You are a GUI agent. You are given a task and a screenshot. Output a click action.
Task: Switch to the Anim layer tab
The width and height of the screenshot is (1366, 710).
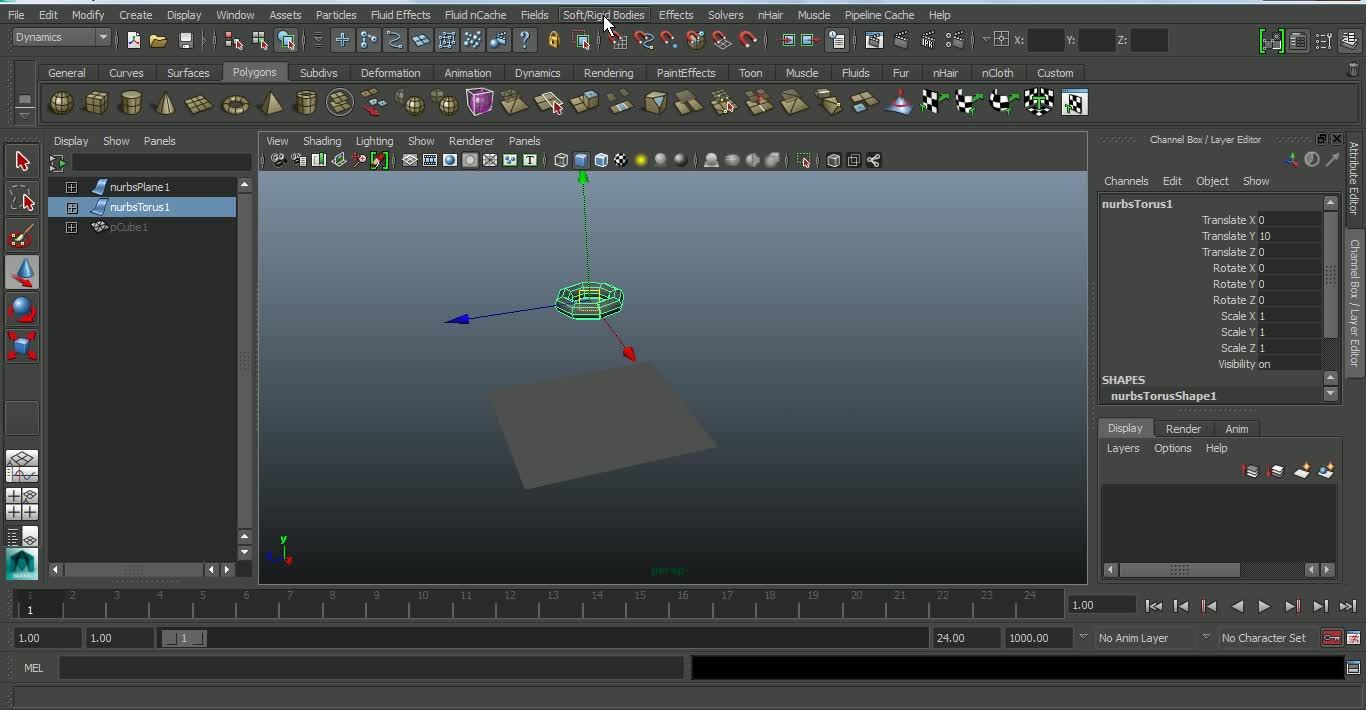[x=1237, y=429]
